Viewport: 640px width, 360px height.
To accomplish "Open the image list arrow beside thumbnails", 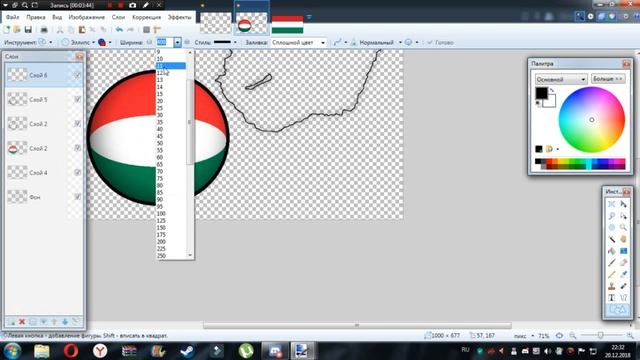I will (x=309, y=17).
